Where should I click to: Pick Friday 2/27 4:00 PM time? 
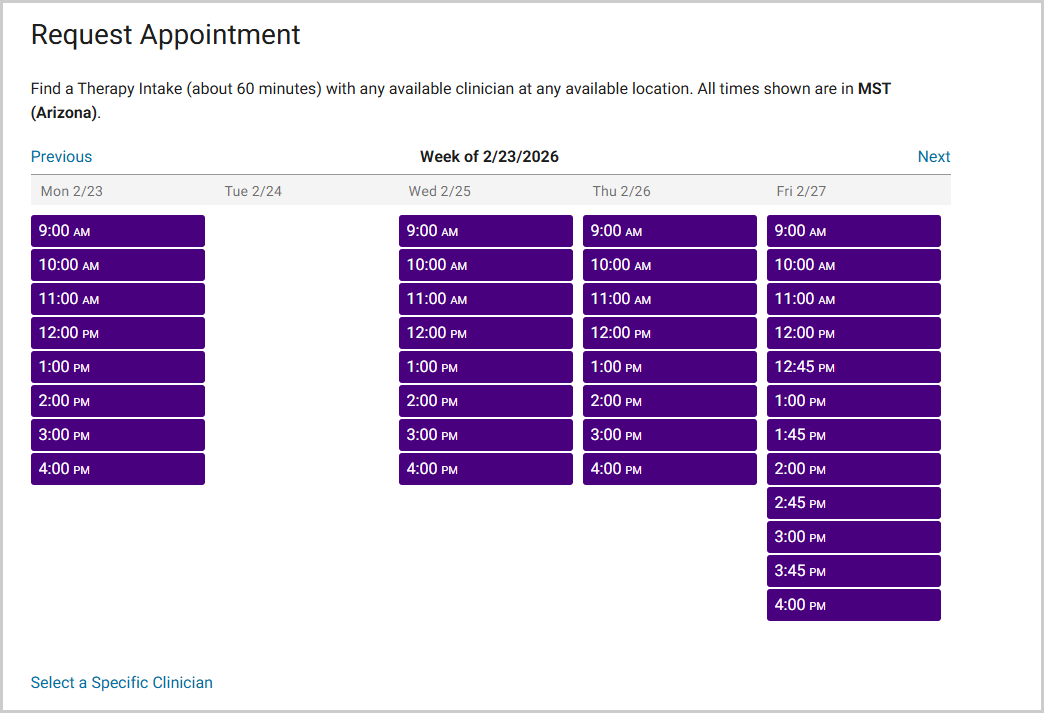(x=854, y=604)
